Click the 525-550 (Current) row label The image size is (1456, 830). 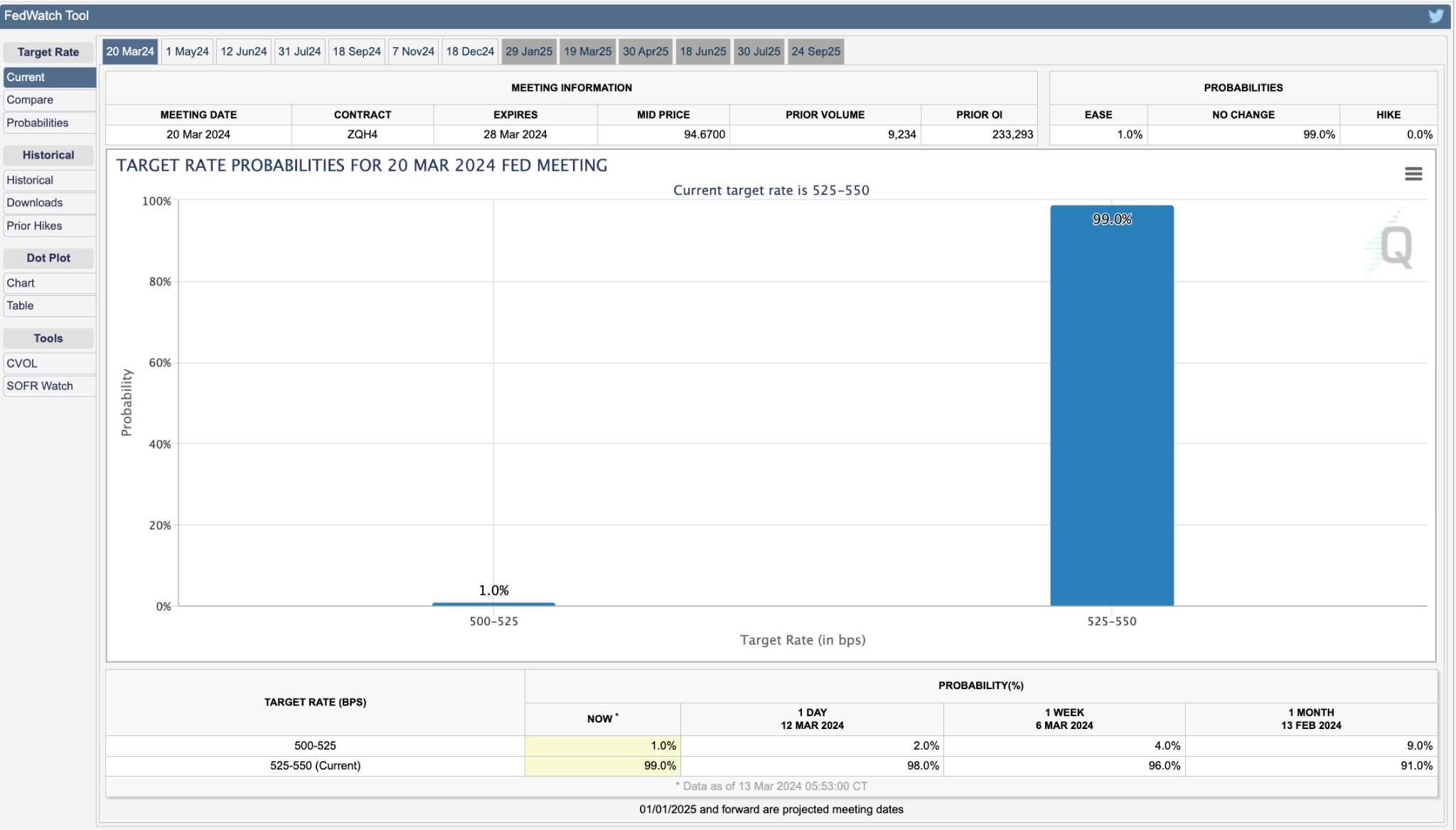(x=315, y=765)
